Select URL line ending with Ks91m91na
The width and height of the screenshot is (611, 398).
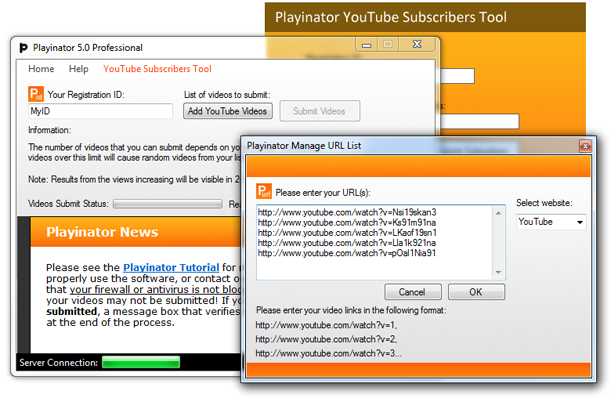347,223
